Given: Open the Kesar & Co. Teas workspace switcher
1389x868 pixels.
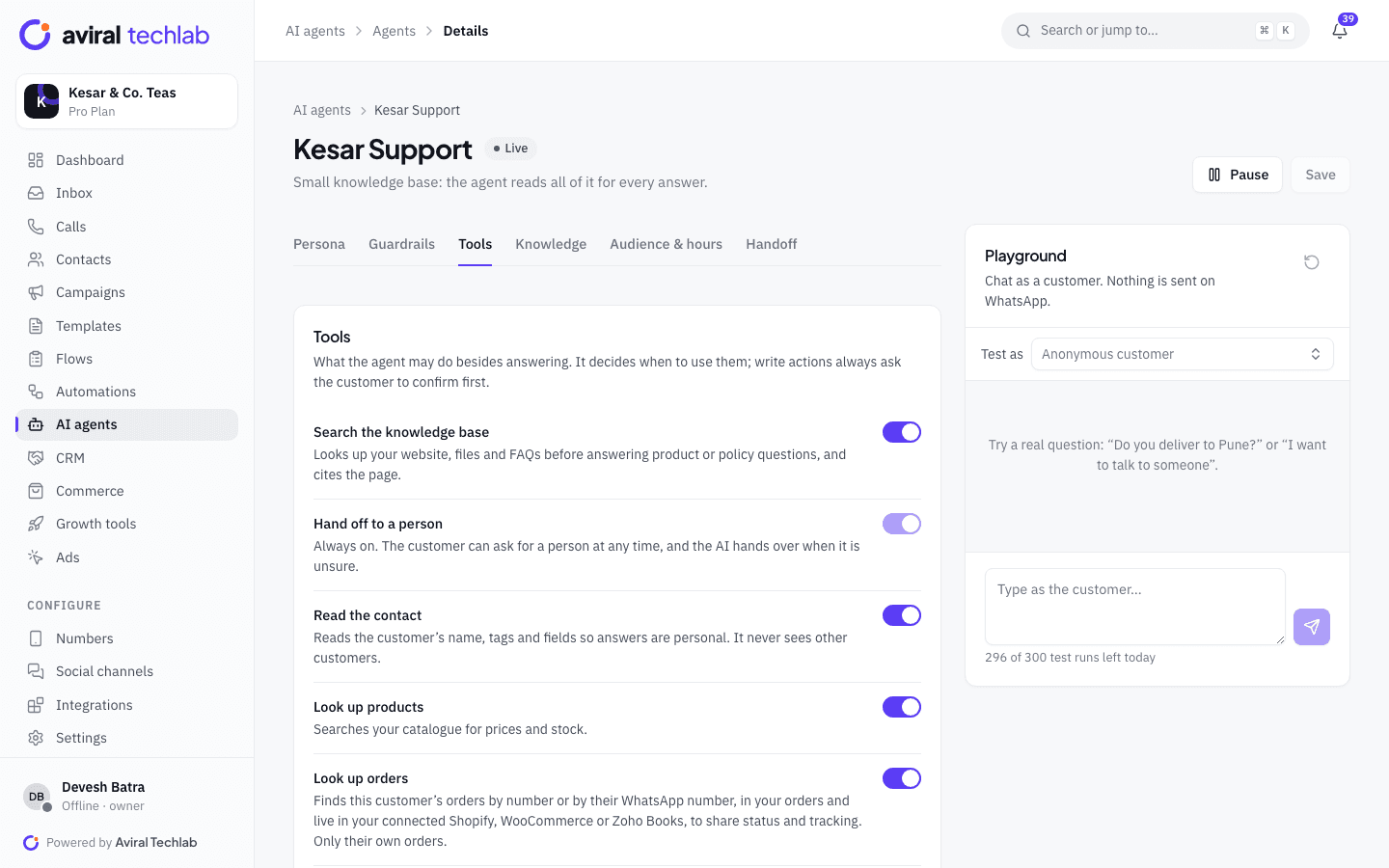Looking at the screenshot, I should (x=127, y=101).
